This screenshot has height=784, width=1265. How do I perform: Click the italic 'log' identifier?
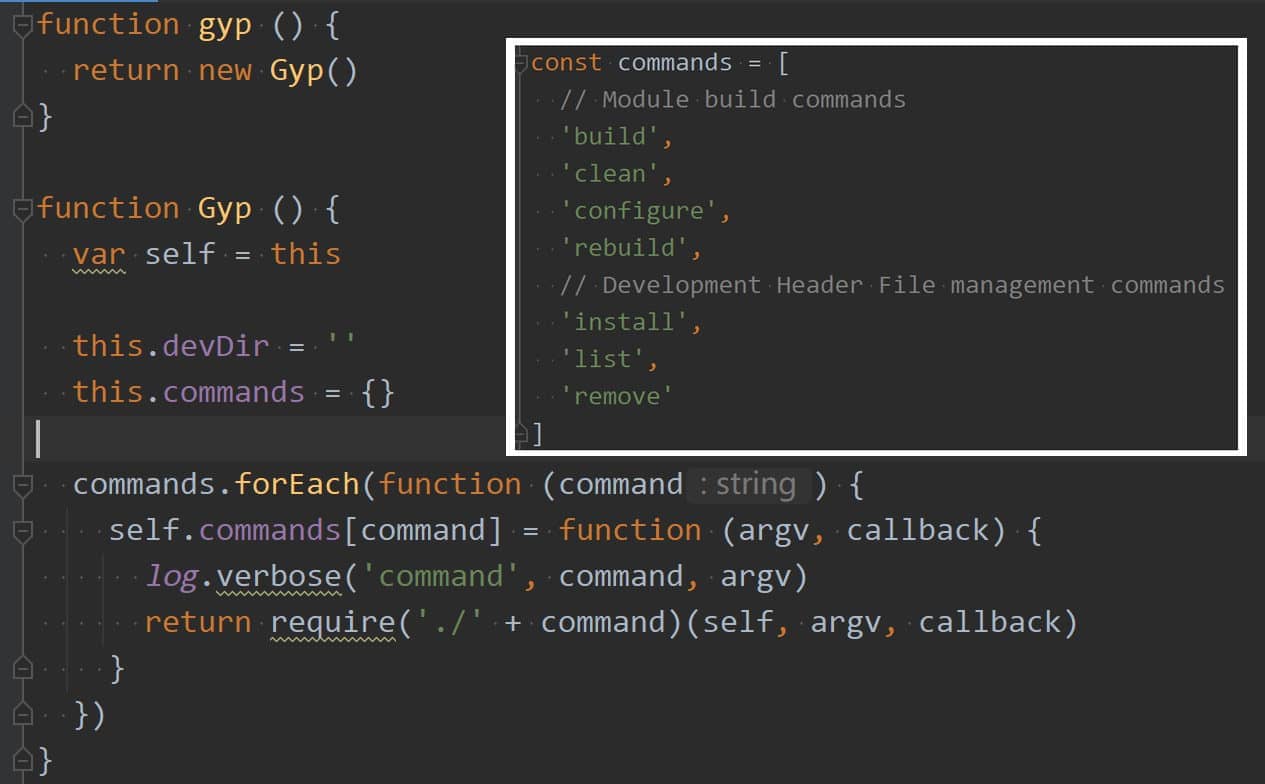coord(171,577)
